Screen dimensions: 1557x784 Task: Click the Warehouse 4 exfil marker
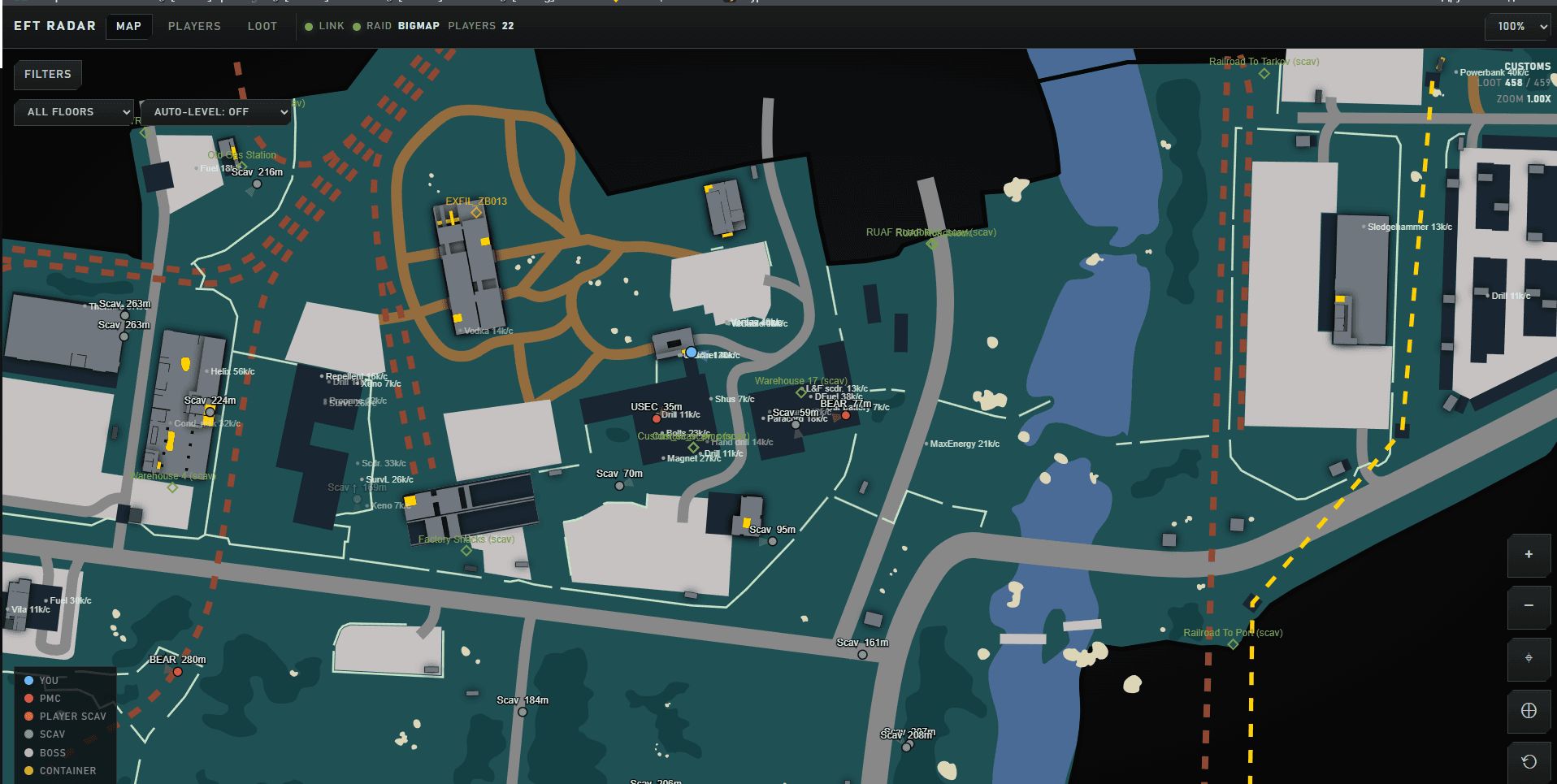[172, 487]
